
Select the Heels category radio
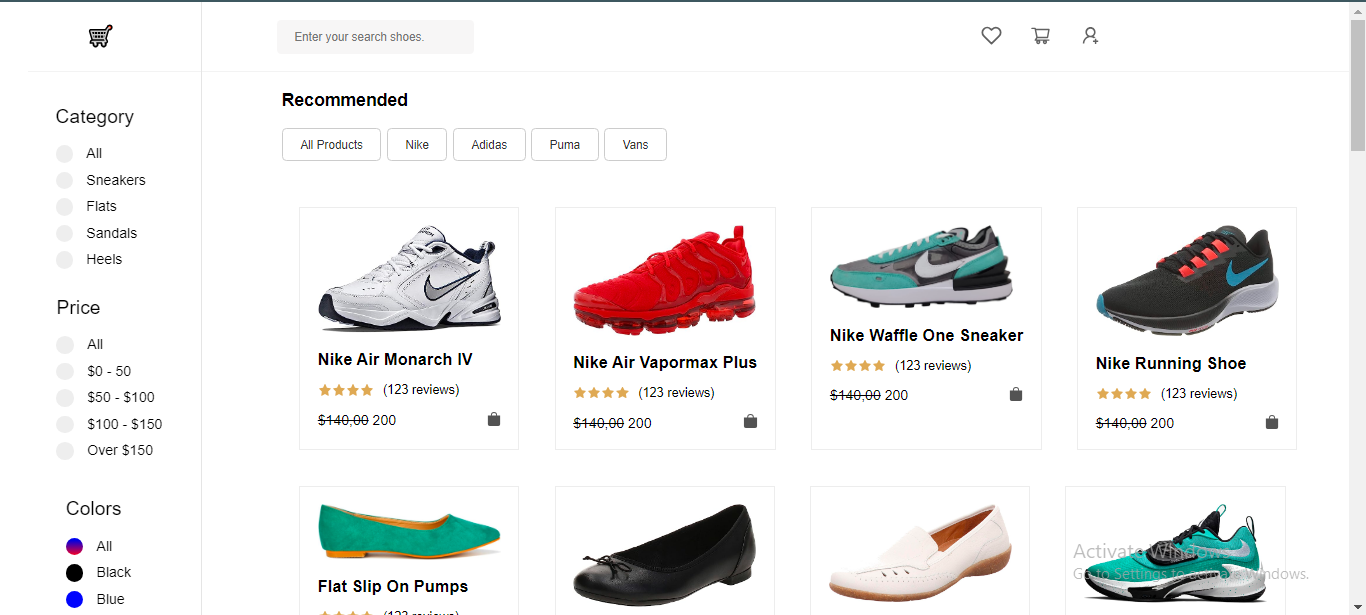coord(65,260)
